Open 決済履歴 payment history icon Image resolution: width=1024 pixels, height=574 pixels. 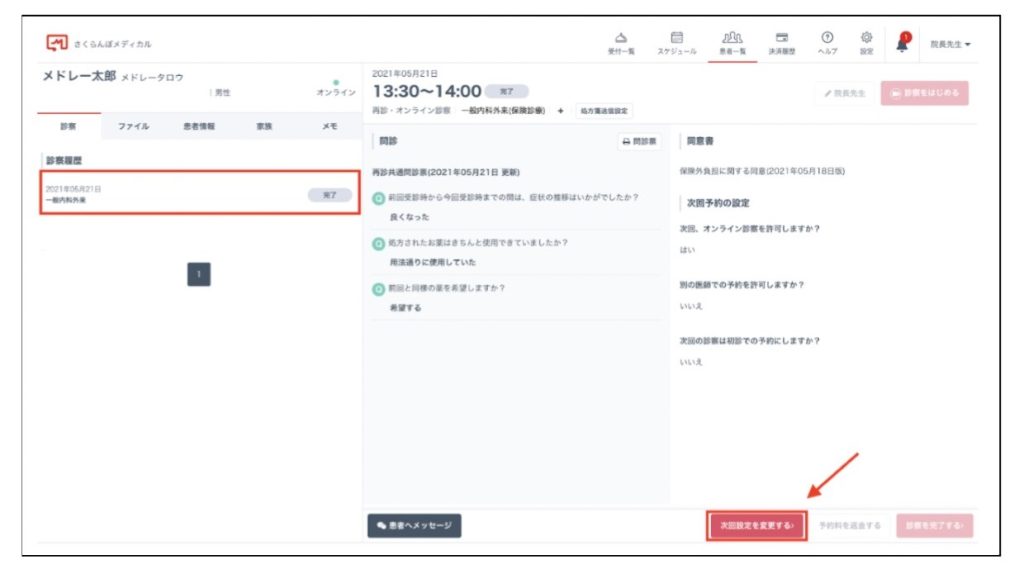click(782, 38)
